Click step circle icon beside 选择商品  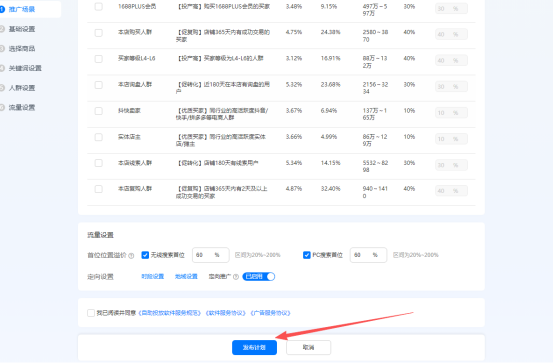(x=2, y=48)
